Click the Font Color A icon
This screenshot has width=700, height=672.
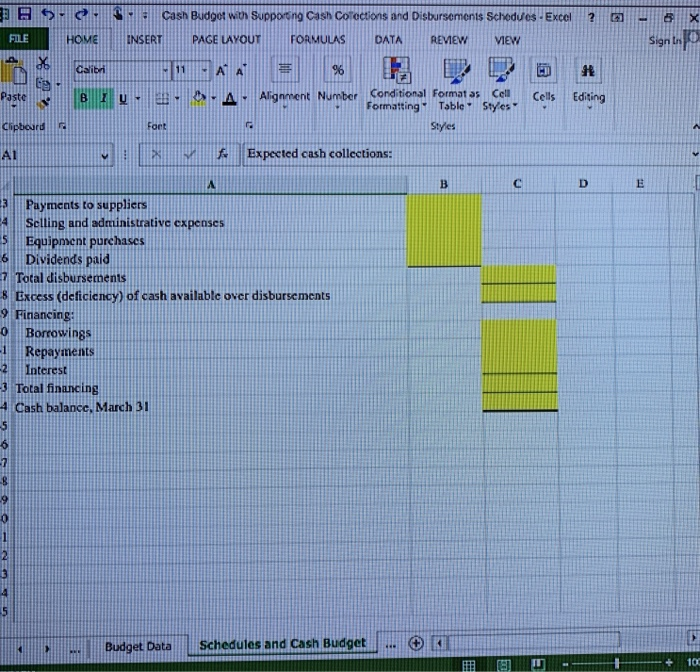tap(229, 99)
